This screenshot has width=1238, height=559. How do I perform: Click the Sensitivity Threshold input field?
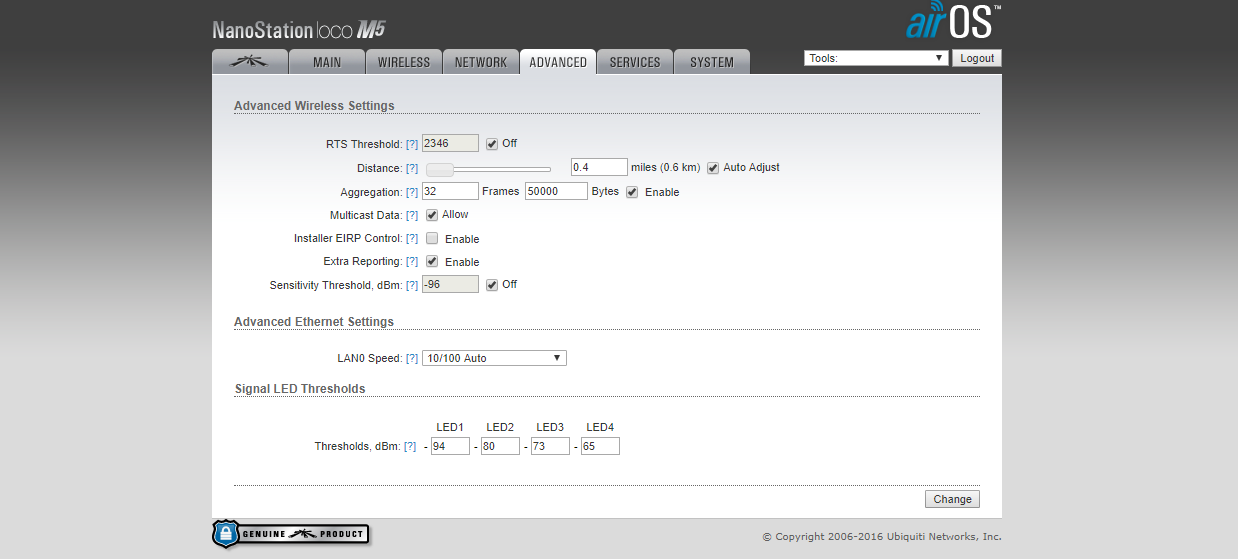450,284
